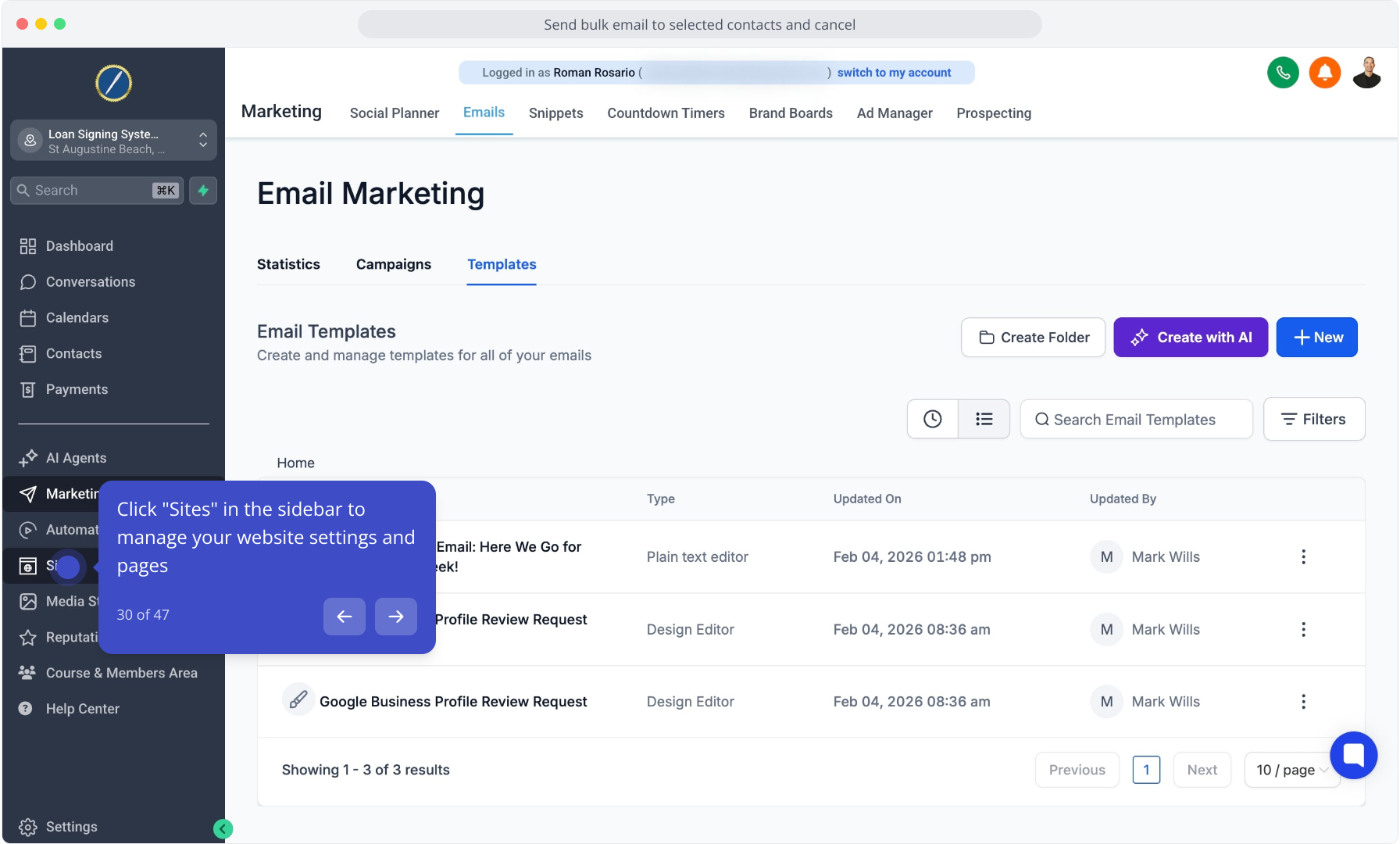Click the green phone call icon
The image size is (1400, 844).
pyautogui.click(x=1282, y=73)
